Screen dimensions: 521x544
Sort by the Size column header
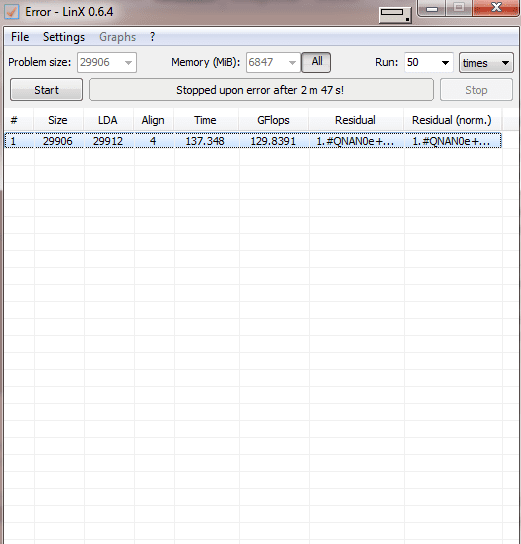[x=58, y=120]
